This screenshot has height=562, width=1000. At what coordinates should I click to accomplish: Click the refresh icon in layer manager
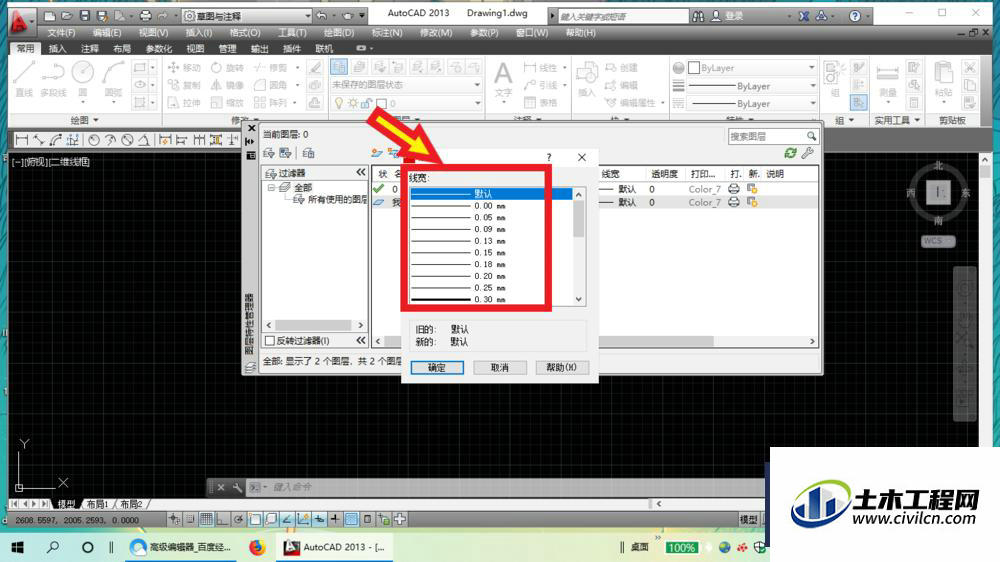coord(790,153)
